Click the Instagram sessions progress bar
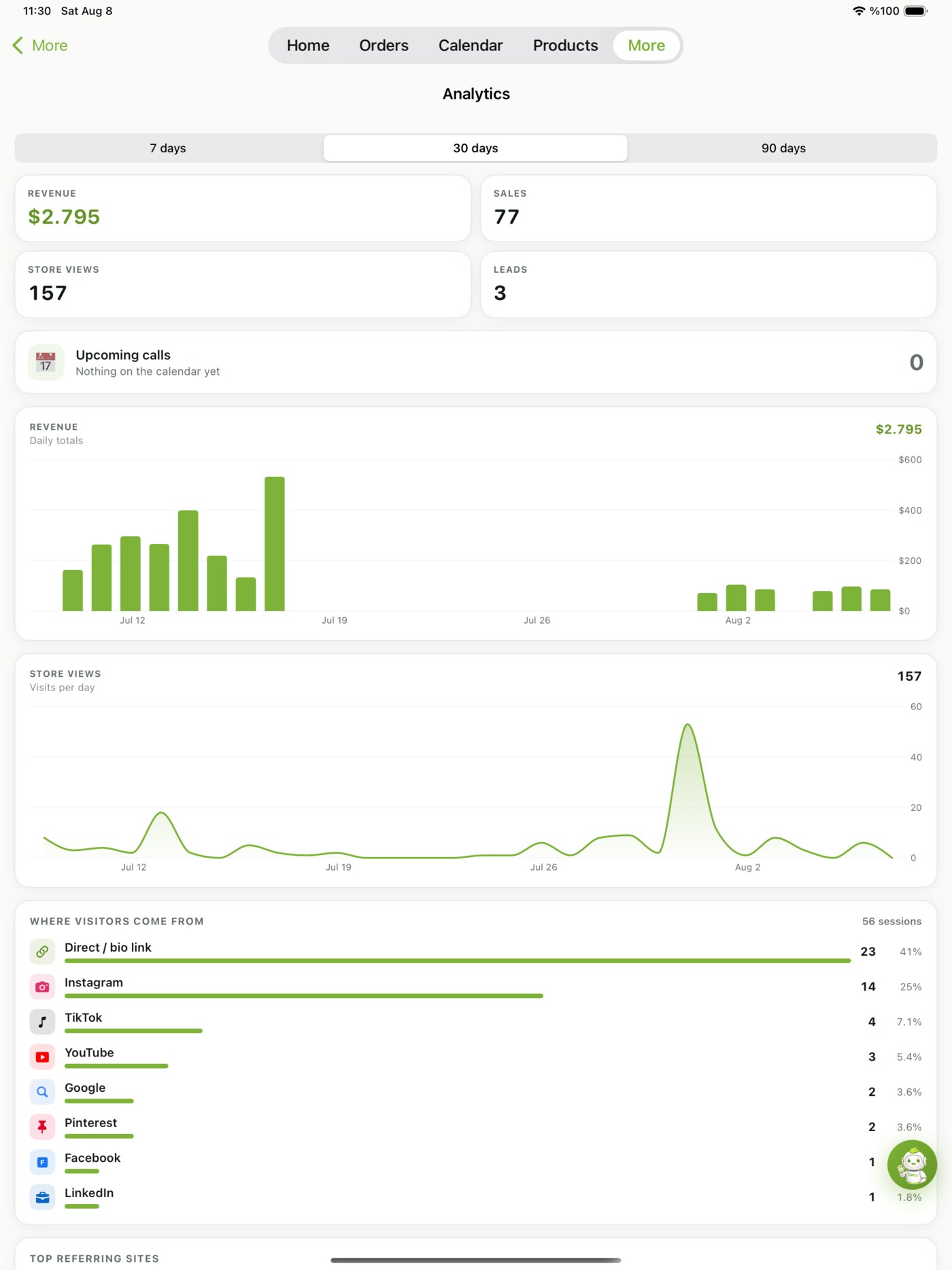The width and height of the screenshot is (952, 1270). click(304, 996)
